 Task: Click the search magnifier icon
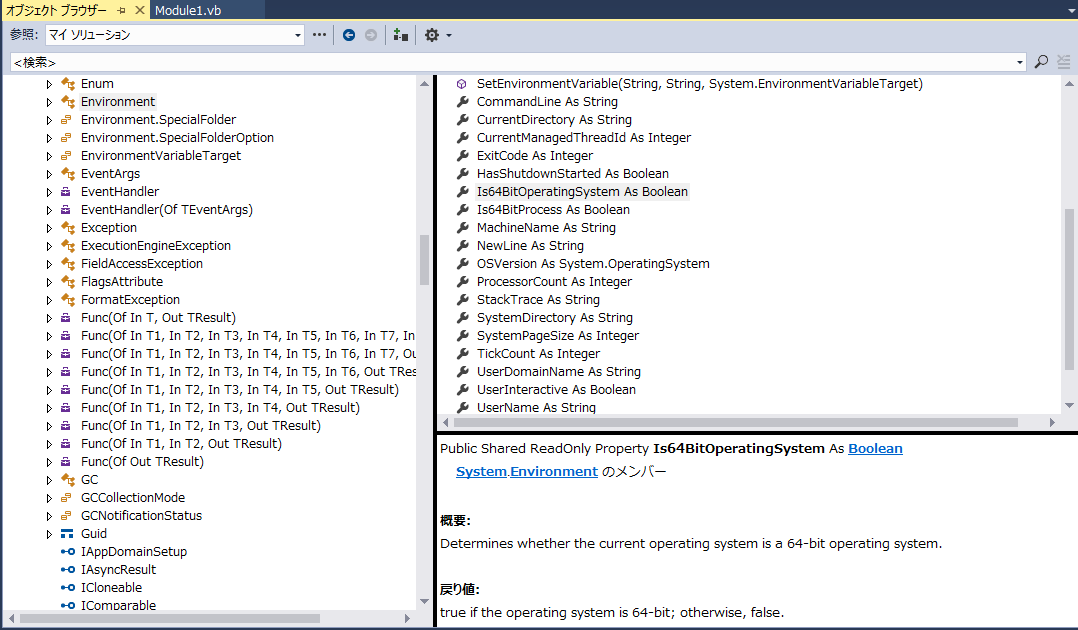pos(1041,62)
